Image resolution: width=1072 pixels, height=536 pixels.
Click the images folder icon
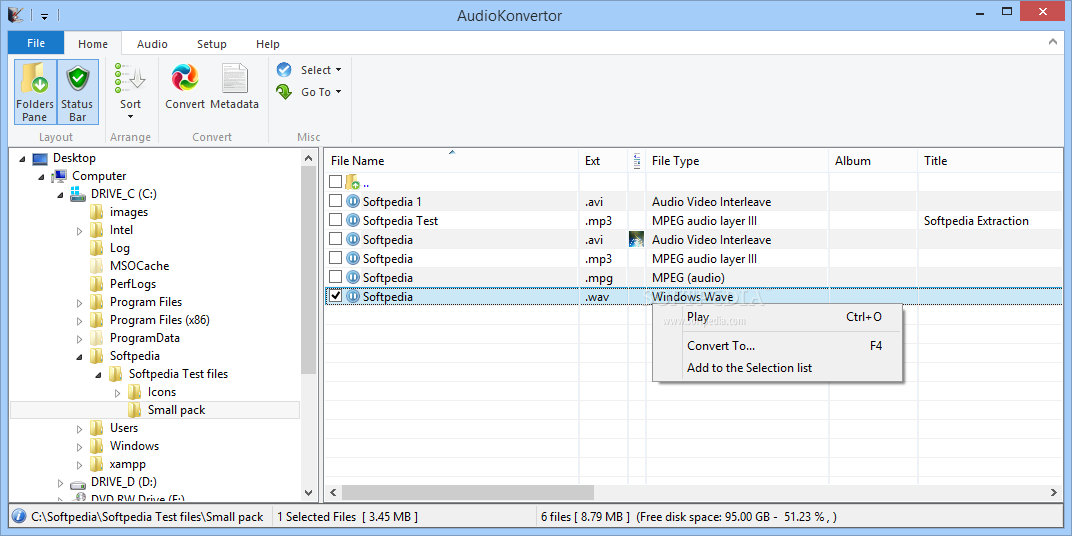[97, 212]
